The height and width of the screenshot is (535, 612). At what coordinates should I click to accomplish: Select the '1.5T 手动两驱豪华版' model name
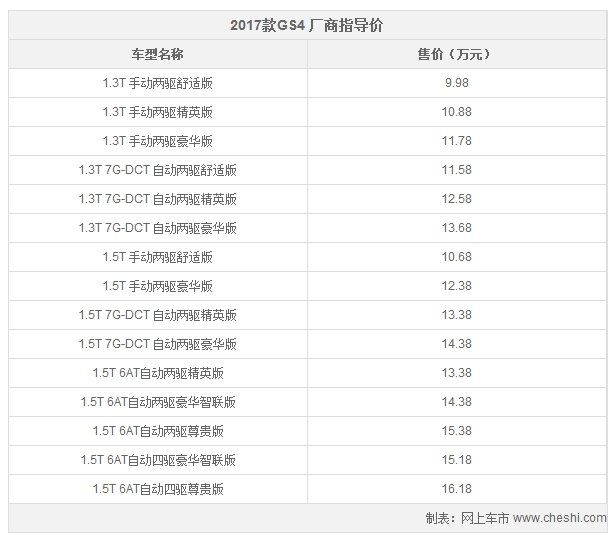[x=158, y=286]
